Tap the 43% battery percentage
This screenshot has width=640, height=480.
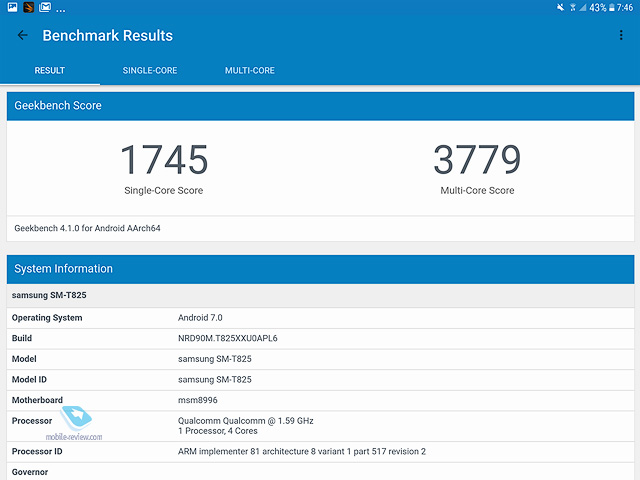(x=598, y=7)
